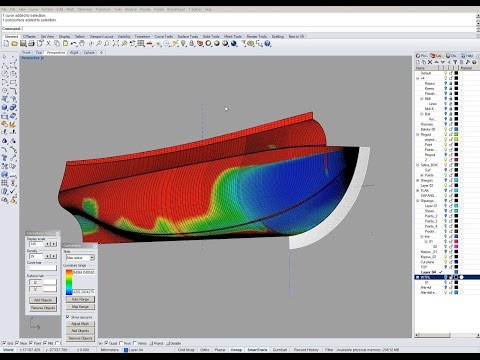Click the Move layer down arrow icon
Viewport: 480px width, 360px height.
(x=443, y=62)
